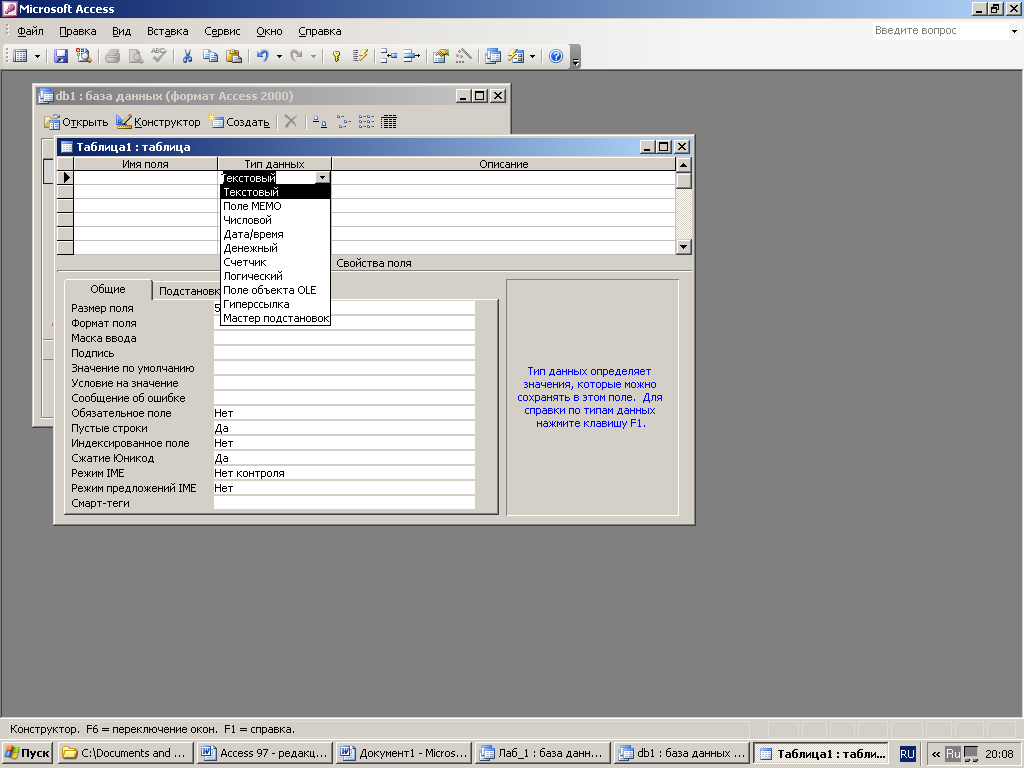This screenshot has width=1024, height=768.
Task: Click the Cut scissors icon
Action: 187,56
